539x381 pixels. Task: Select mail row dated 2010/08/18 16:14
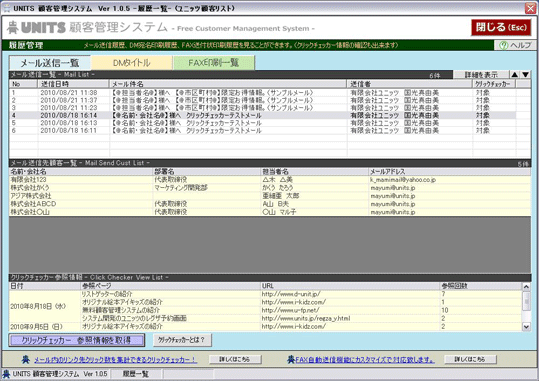click(263, 115)
